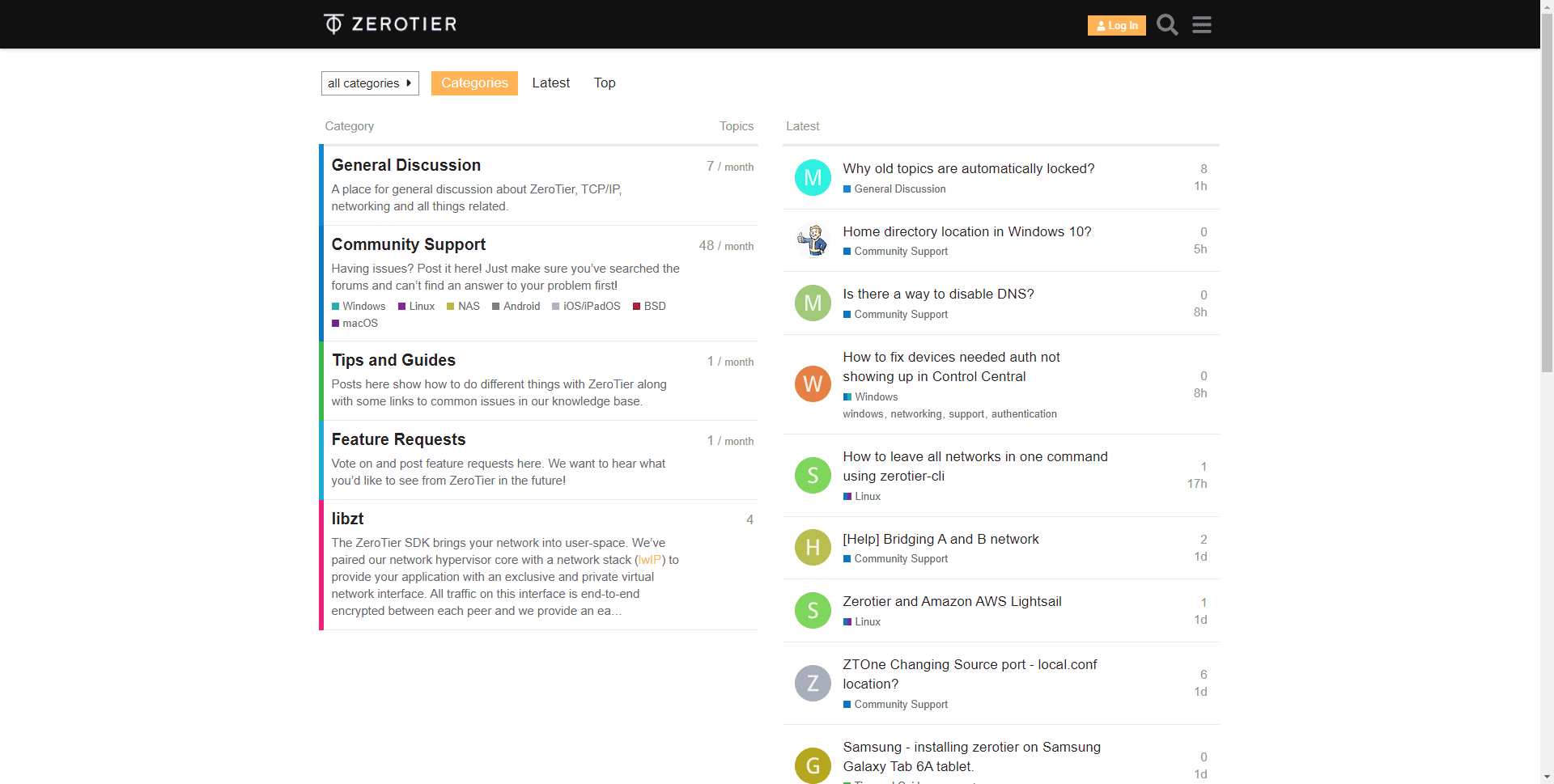Open topic Samsung installing zerotier on Galaxy Tab
Screen dimensions: 1554x784
point(971,756)
